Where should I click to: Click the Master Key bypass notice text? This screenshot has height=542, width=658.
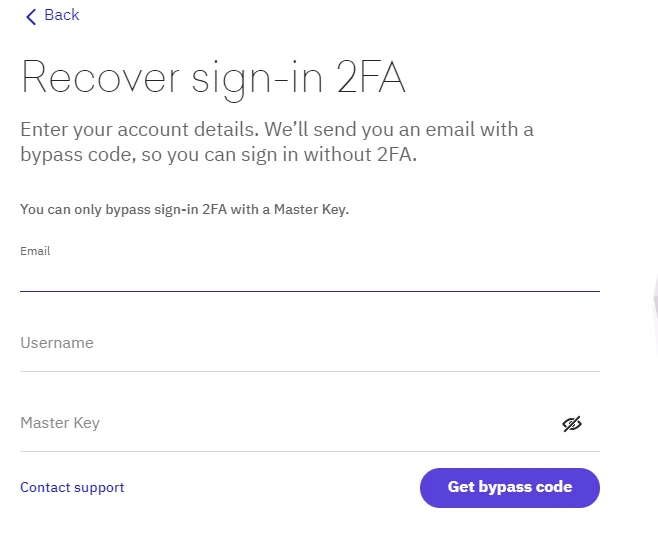coord(185,209)
